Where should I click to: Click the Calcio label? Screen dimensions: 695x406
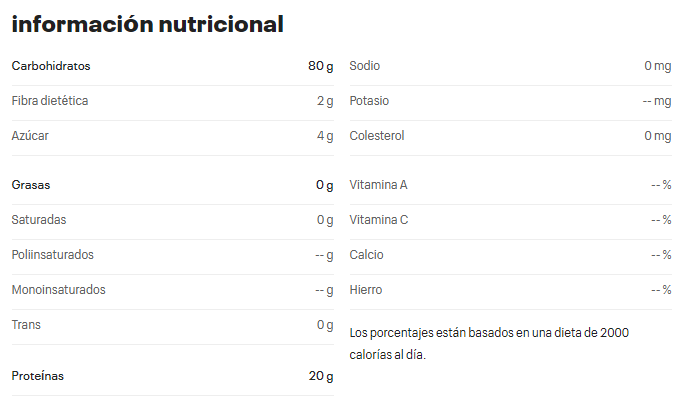click(x=366, y=255)
